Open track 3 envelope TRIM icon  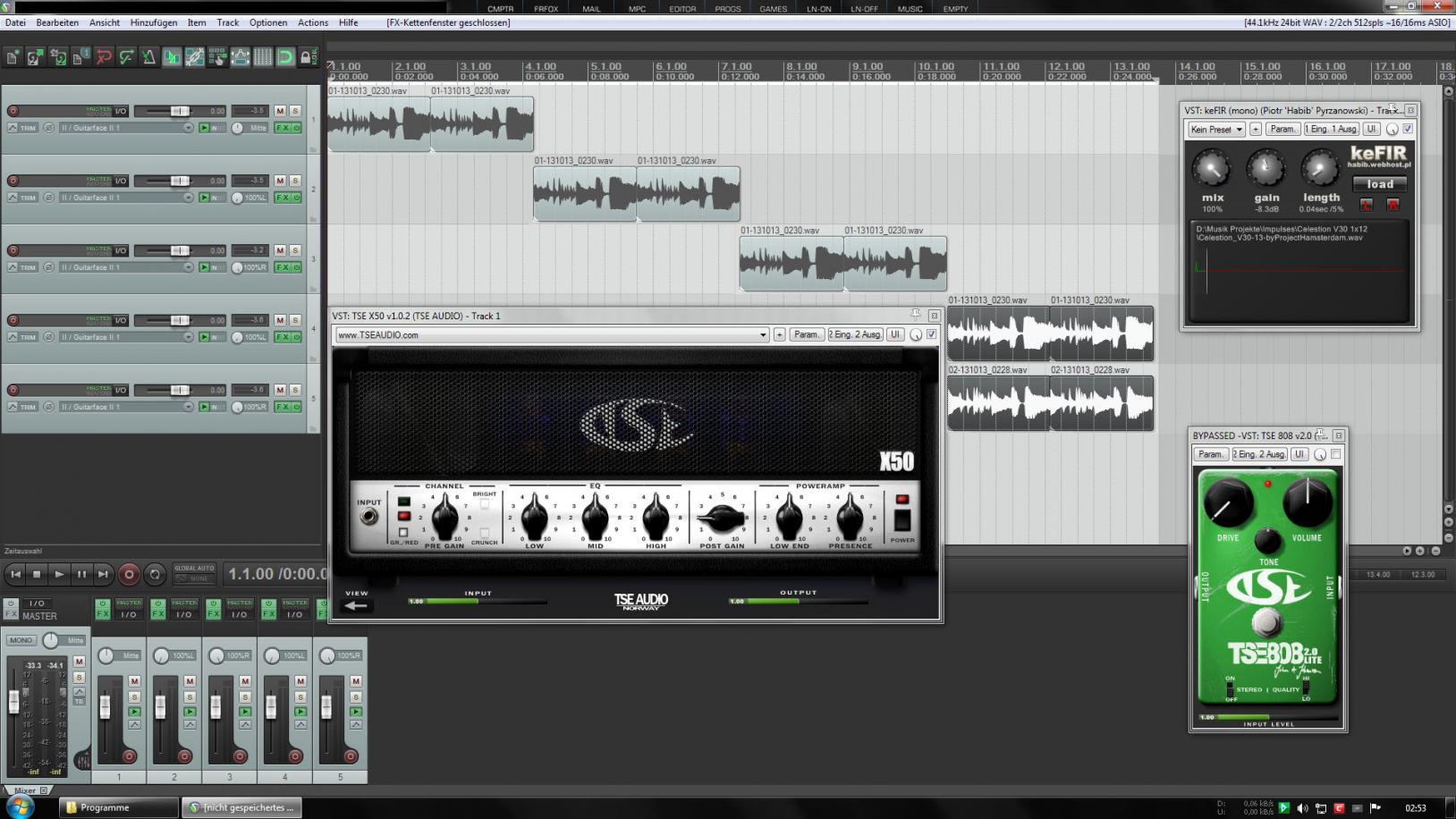[23, 267]
